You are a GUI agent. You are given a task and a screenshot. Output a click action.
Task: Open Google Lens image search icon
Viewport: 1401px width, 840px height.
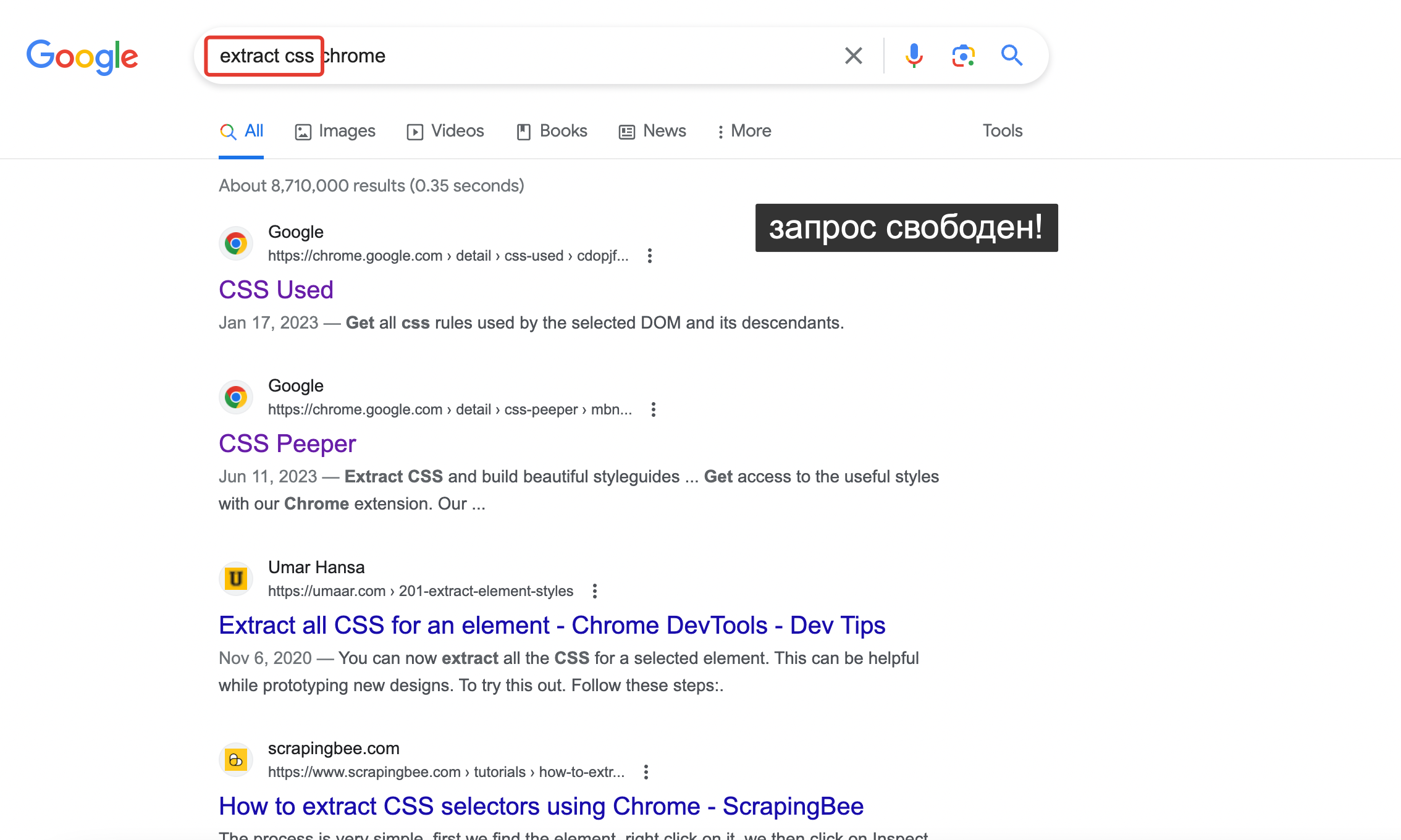click(x=963, y=56)
